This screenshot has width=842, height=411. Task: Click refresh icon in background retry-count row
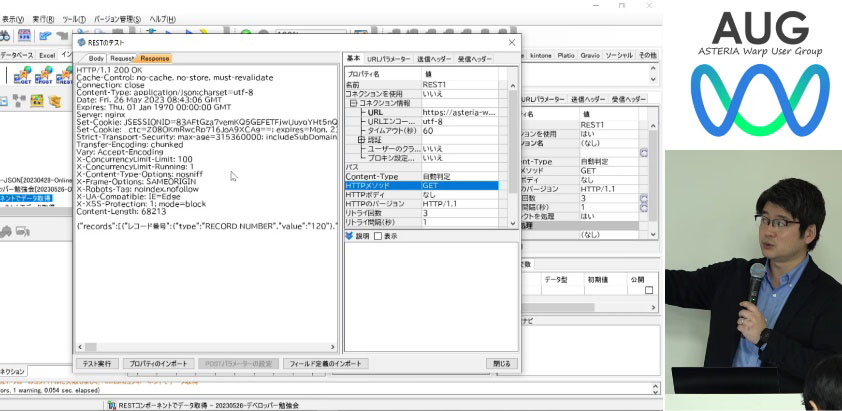643,198
